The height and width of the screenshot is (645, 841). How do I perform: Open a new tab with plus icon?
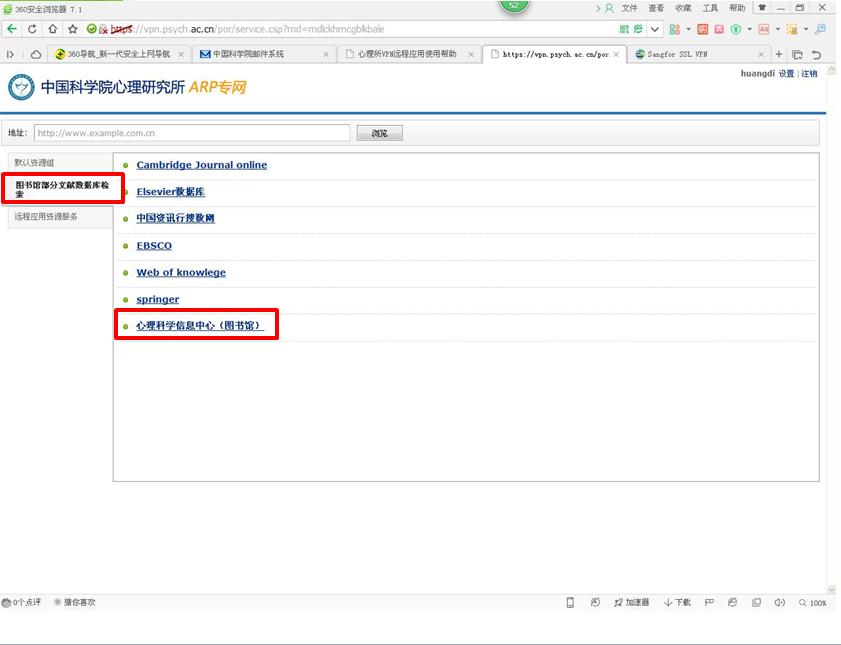[779, 54]
